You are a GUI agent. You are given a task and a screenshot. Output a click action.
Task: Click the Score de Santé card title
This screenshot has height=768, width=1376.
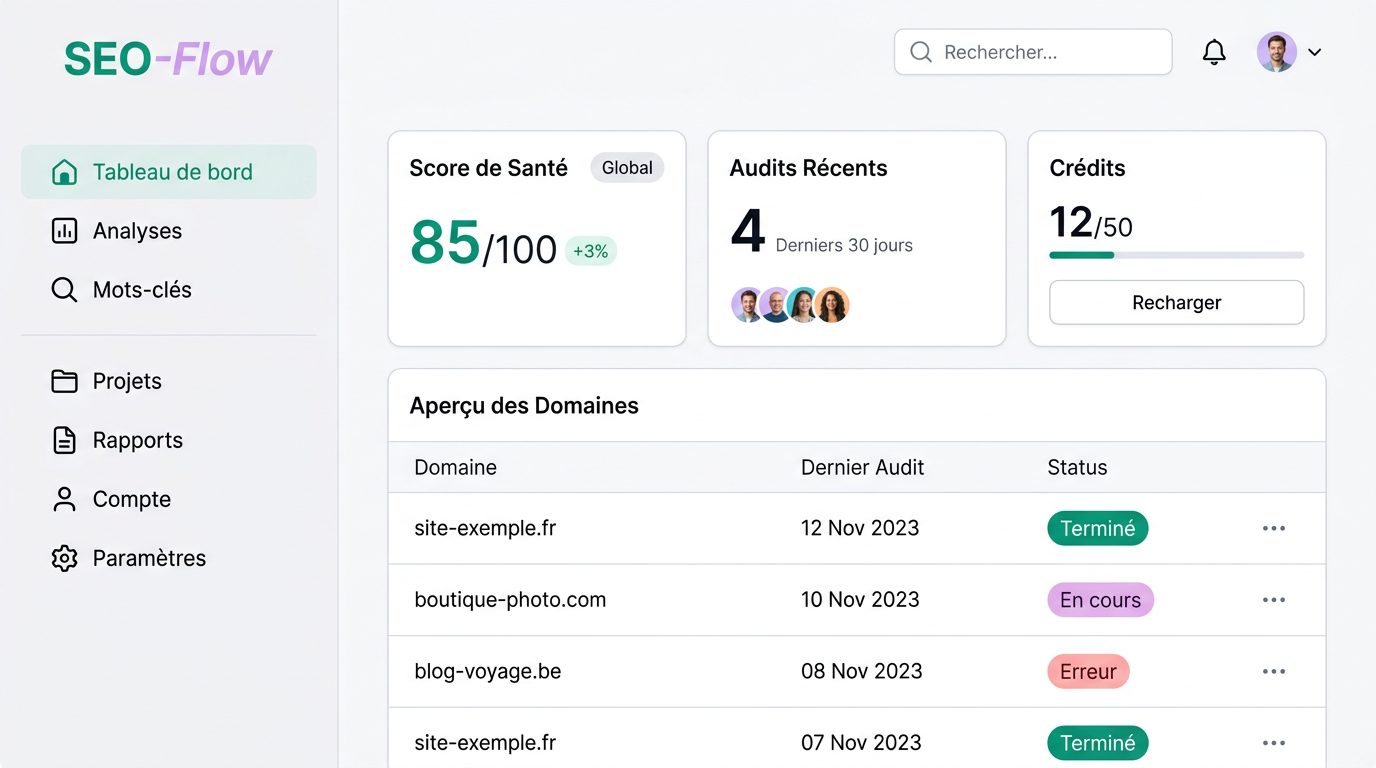[x=488, y=168]
